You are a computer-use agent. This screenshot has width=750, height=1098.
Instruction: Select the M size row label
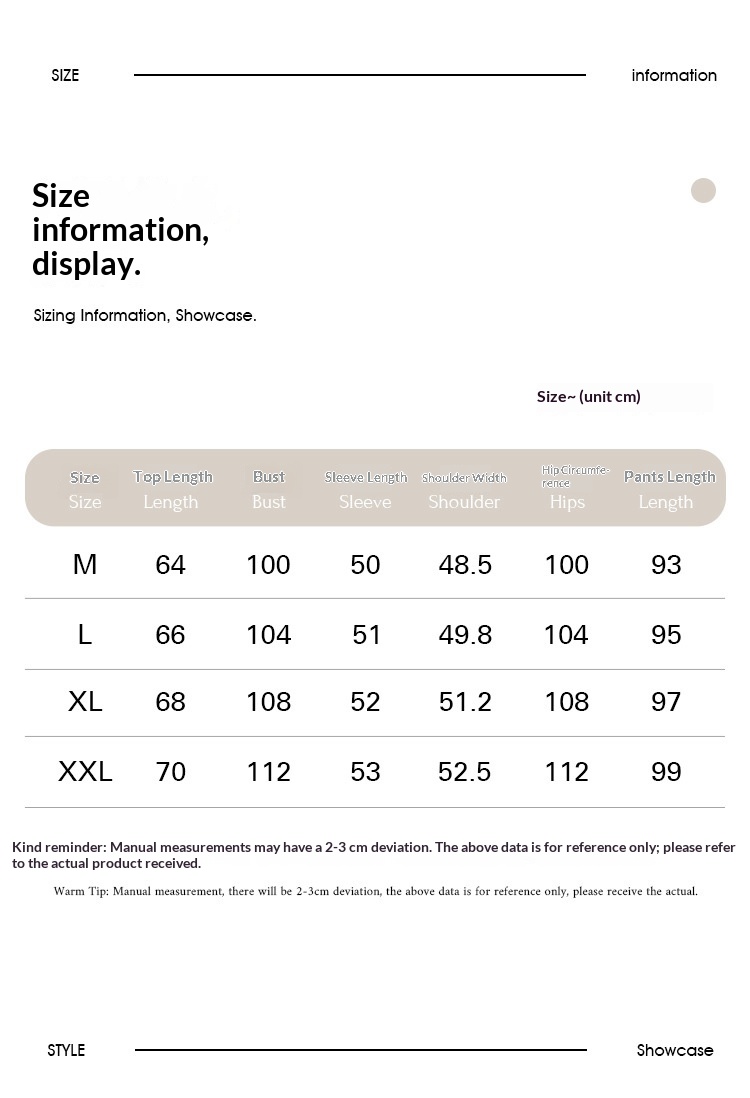pos(85,564)
